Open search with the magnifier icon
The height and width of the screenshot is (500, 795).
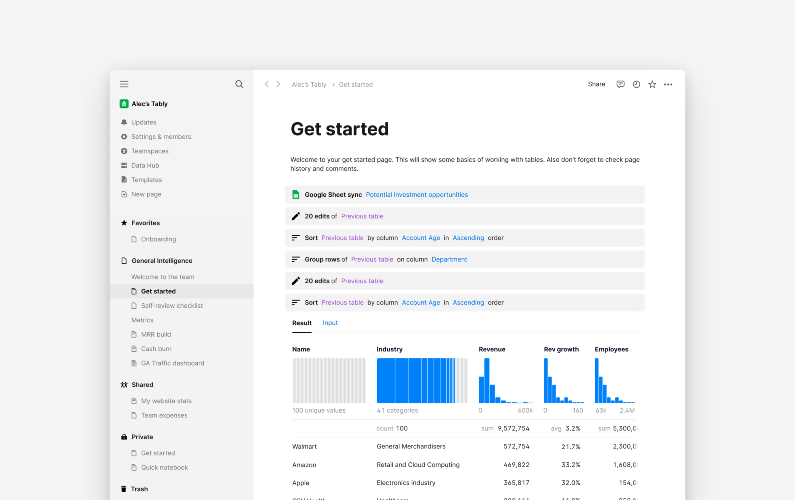pos(239,84)
